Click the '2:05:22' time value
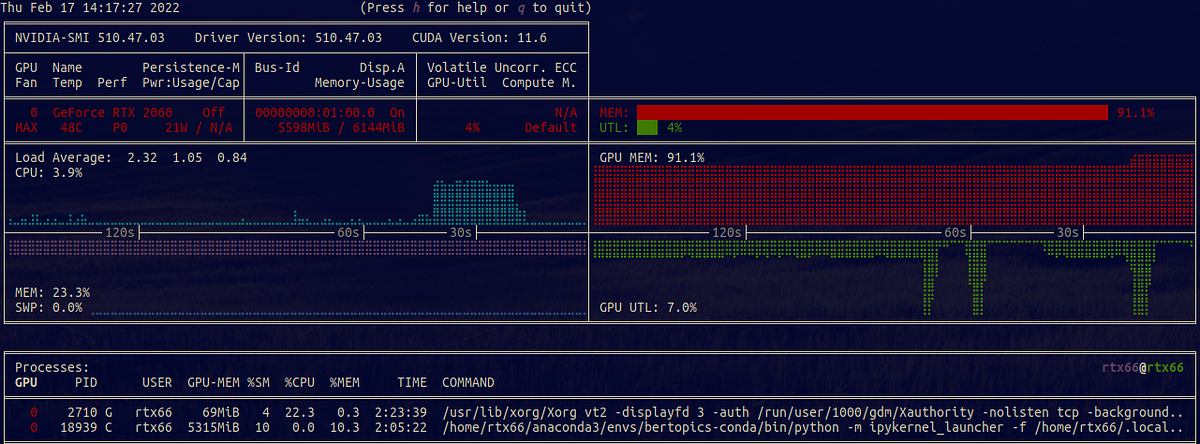1200x444 pixels. [x=400, y=428]
